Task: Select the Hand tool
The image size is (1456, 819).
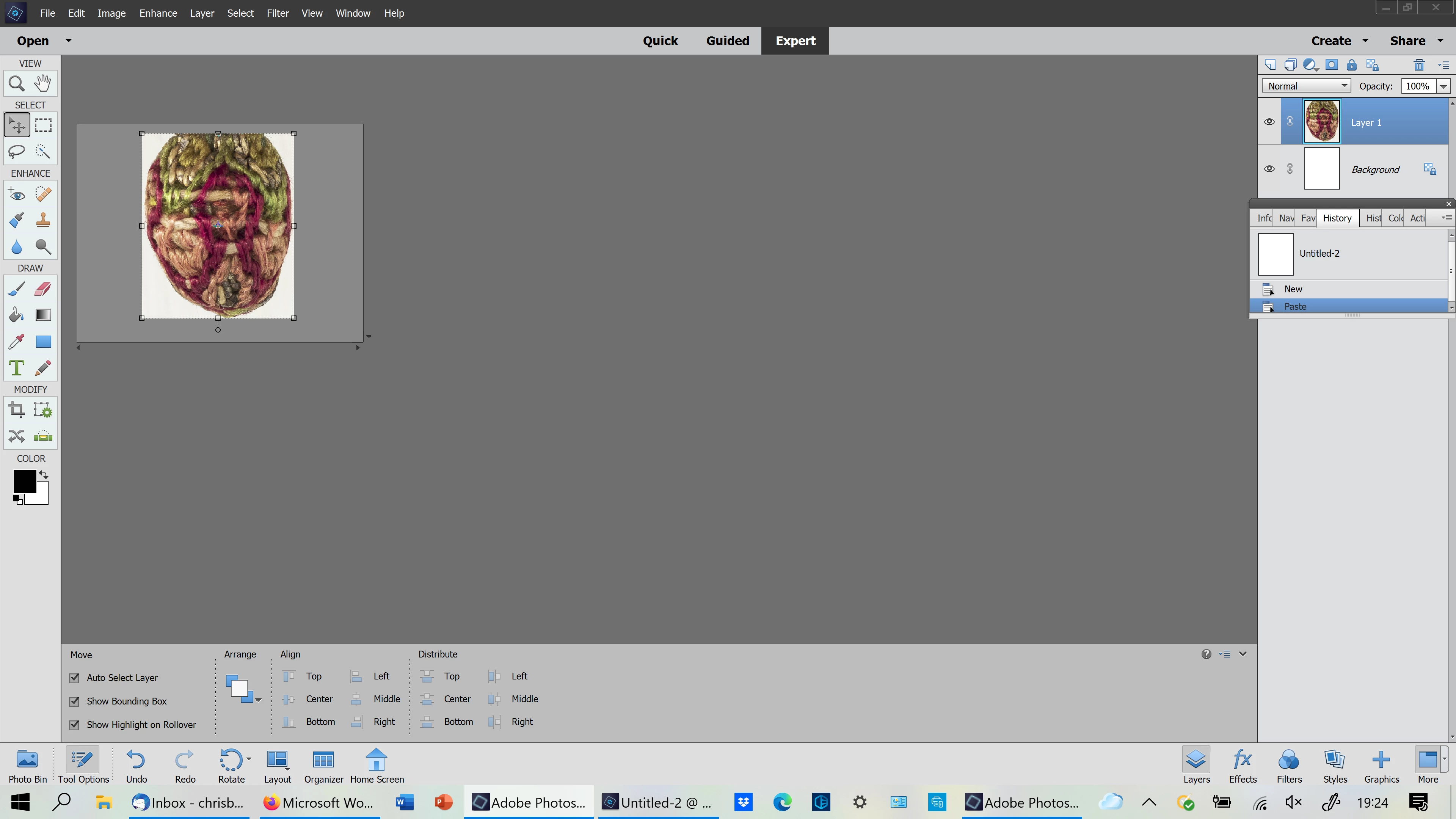Action: (x=43, y=84)
